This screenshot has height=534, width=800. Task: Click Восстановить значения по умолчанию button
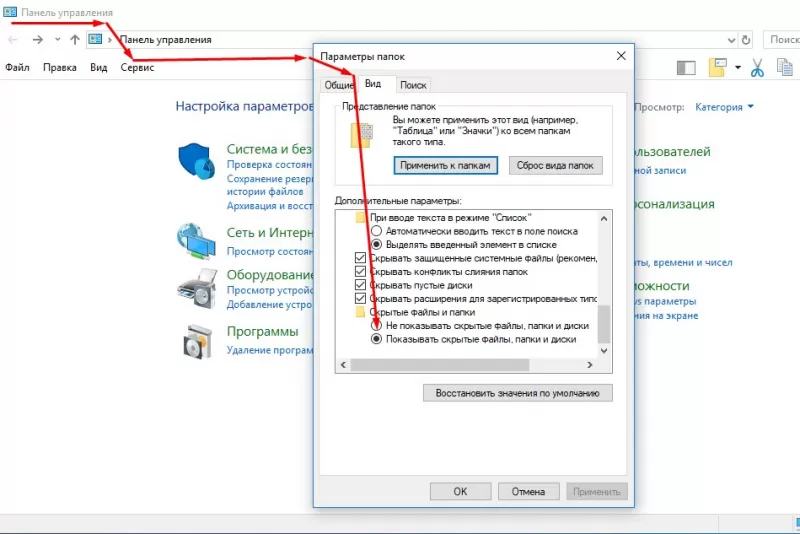(517, 393)
